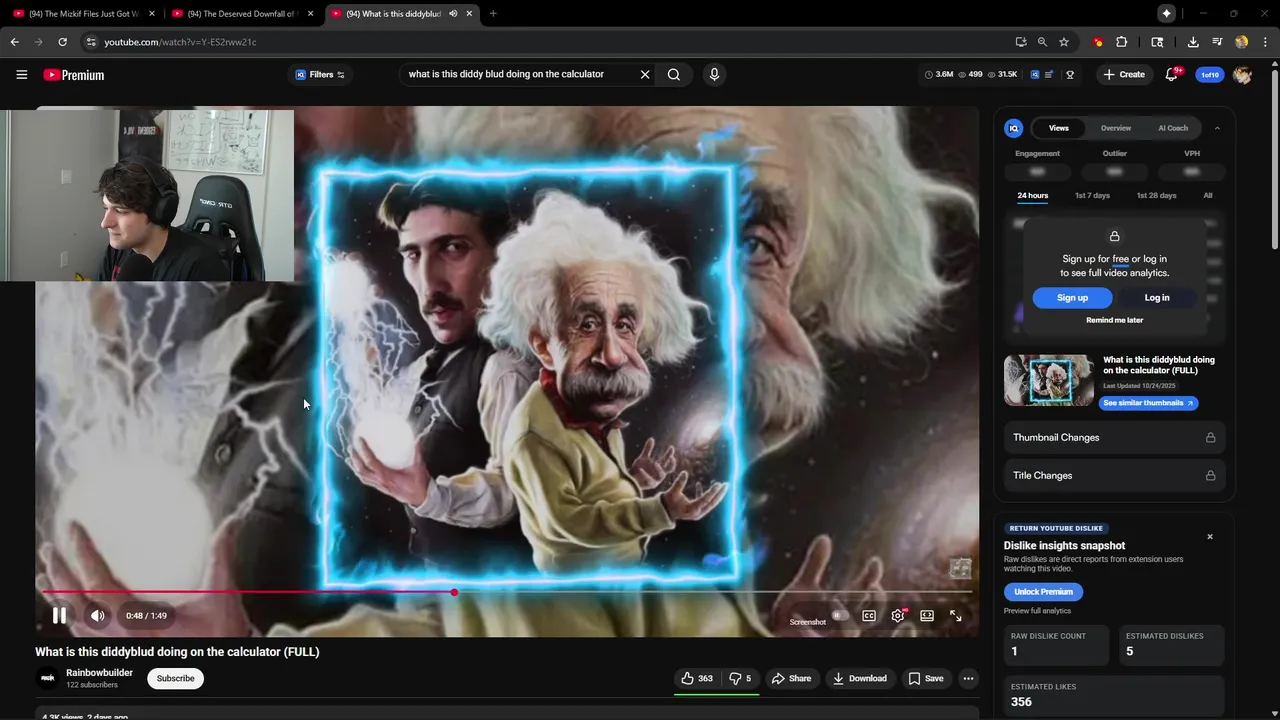Select the All time range tab
Screen dimensions: 1280x720
(1208, 196)
